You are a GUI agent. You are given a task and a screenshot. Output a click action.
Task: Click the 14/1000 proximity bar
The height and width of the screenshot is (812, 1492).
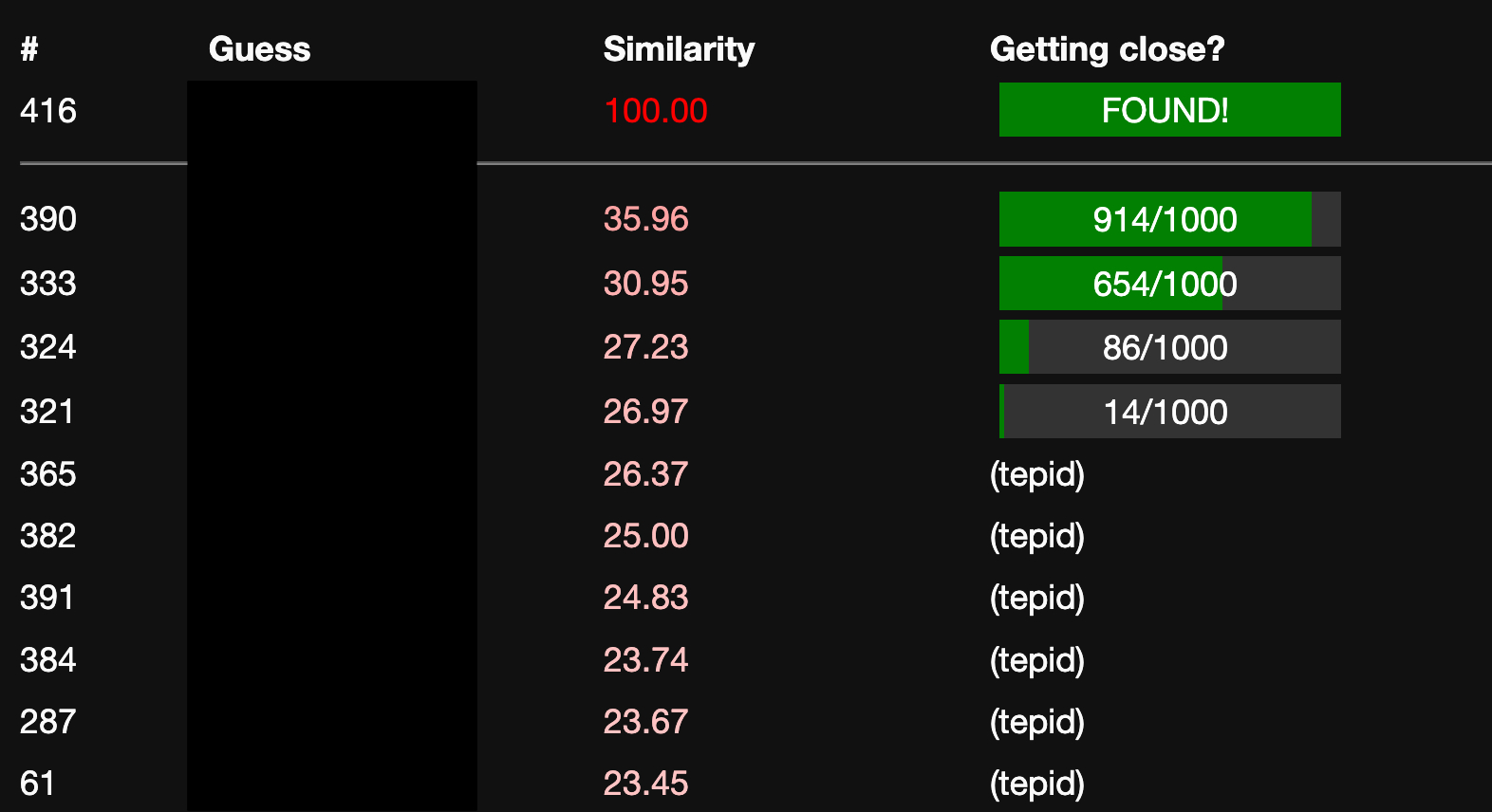pyautogui.click(x=1169, y=412)
